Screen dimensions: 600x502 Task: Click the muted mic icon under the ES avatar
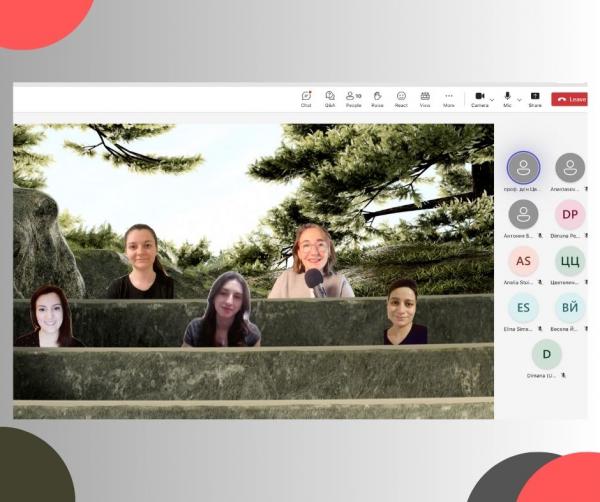(x=540, y=329)
